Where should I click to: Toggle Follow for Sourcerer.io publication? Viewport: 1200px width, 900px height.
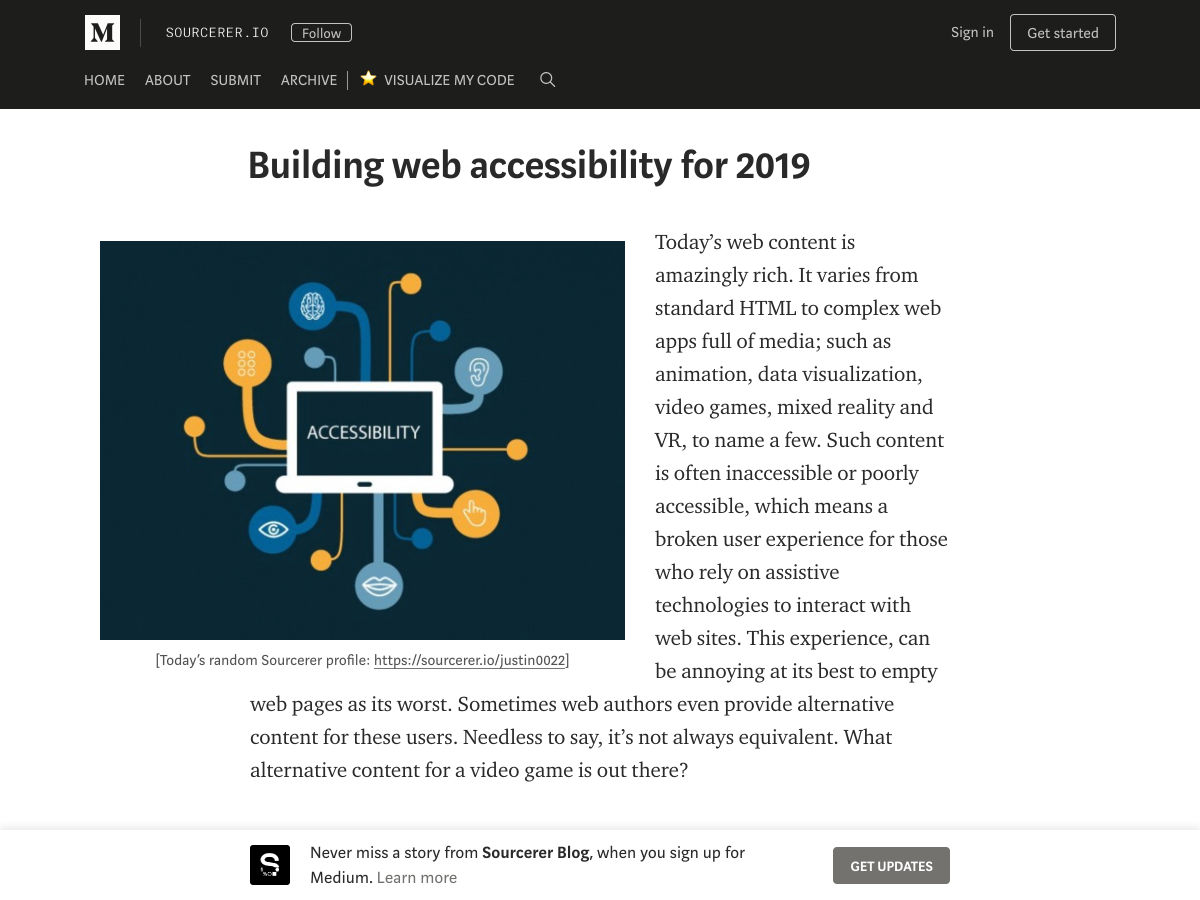click(321, 33)
